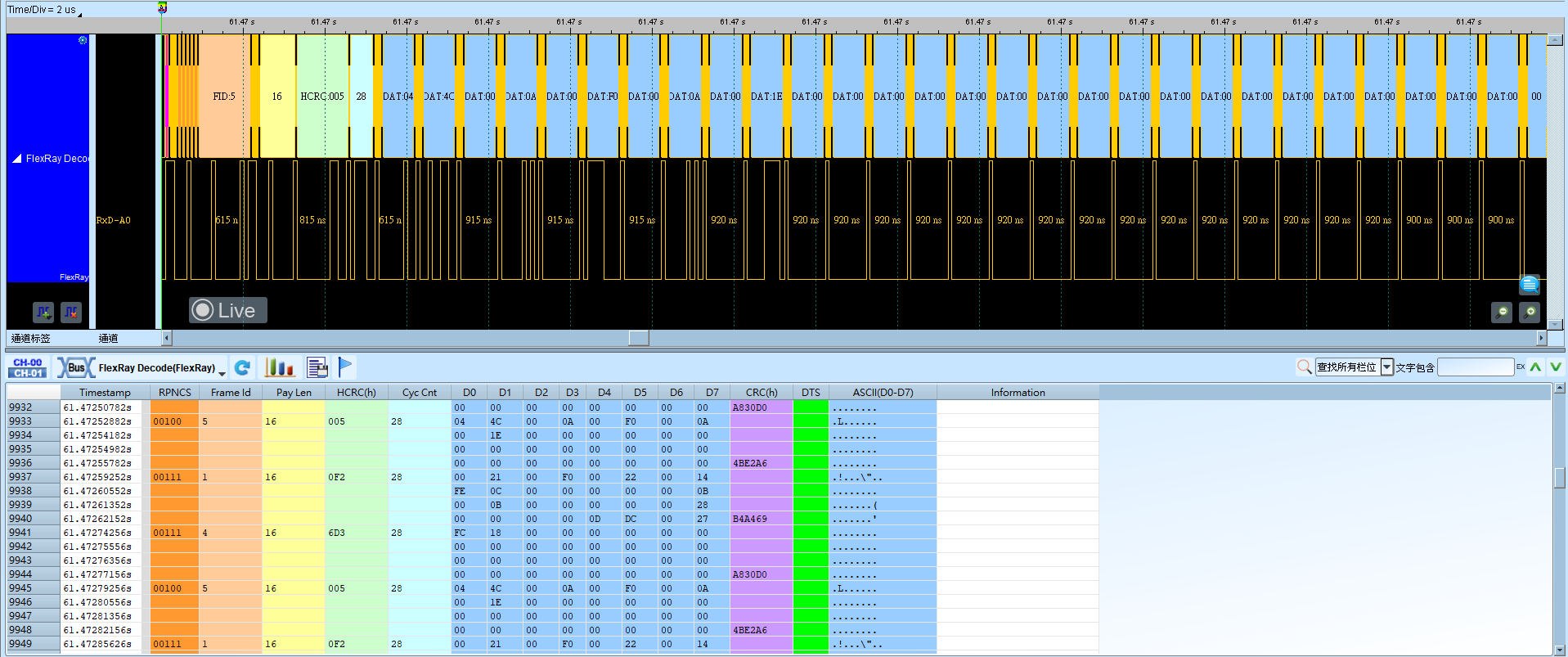The image size is (1568, 657).
Task: Click the waveform scrollbar left arrow
Action: pos(167,338)
